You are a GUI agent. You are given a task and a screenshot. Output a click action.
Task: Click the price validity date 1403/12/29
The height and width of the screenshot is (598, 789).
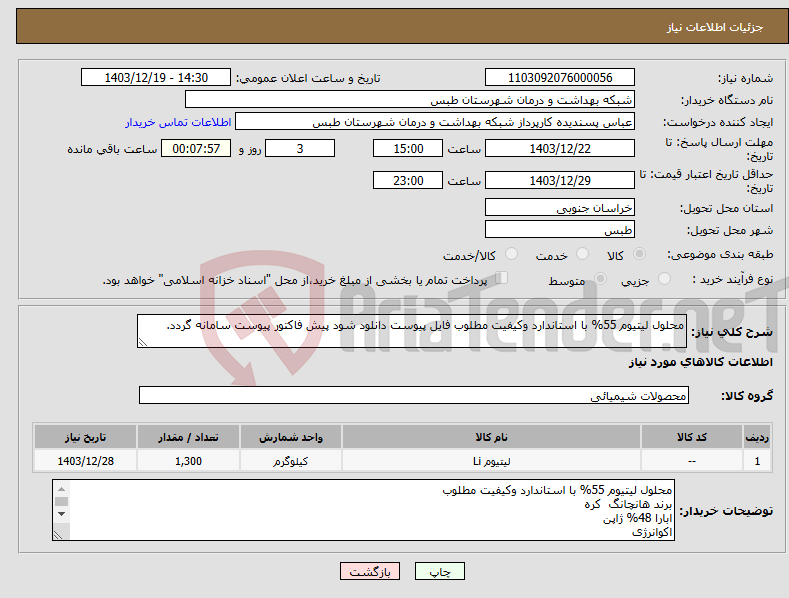point(560,180)
